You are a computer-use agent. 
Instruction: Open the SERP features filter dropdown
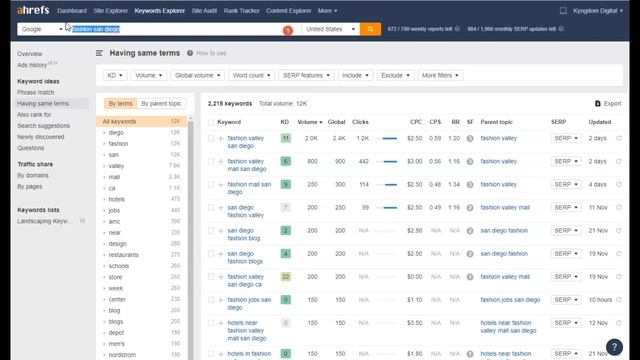[306, 76]
